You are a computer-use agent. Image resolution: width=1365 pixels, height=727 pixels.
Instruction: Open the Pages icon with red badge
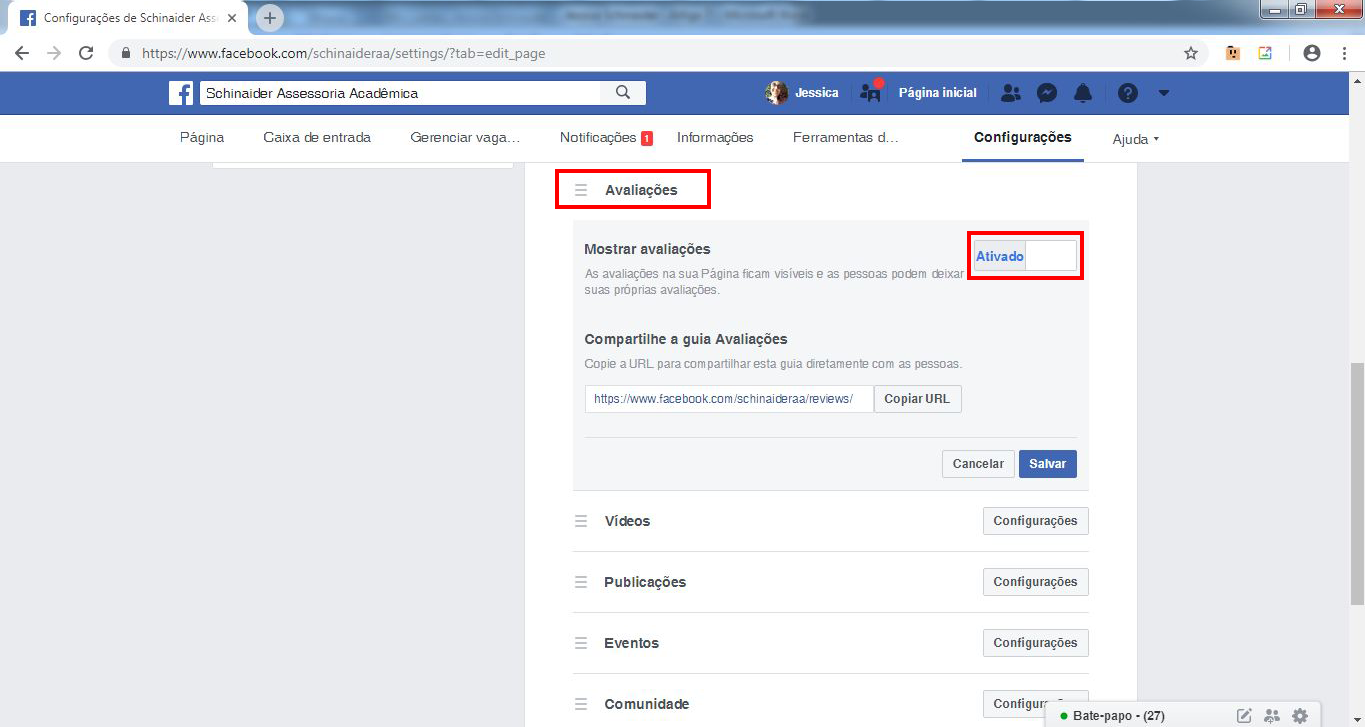click(871, 92)
